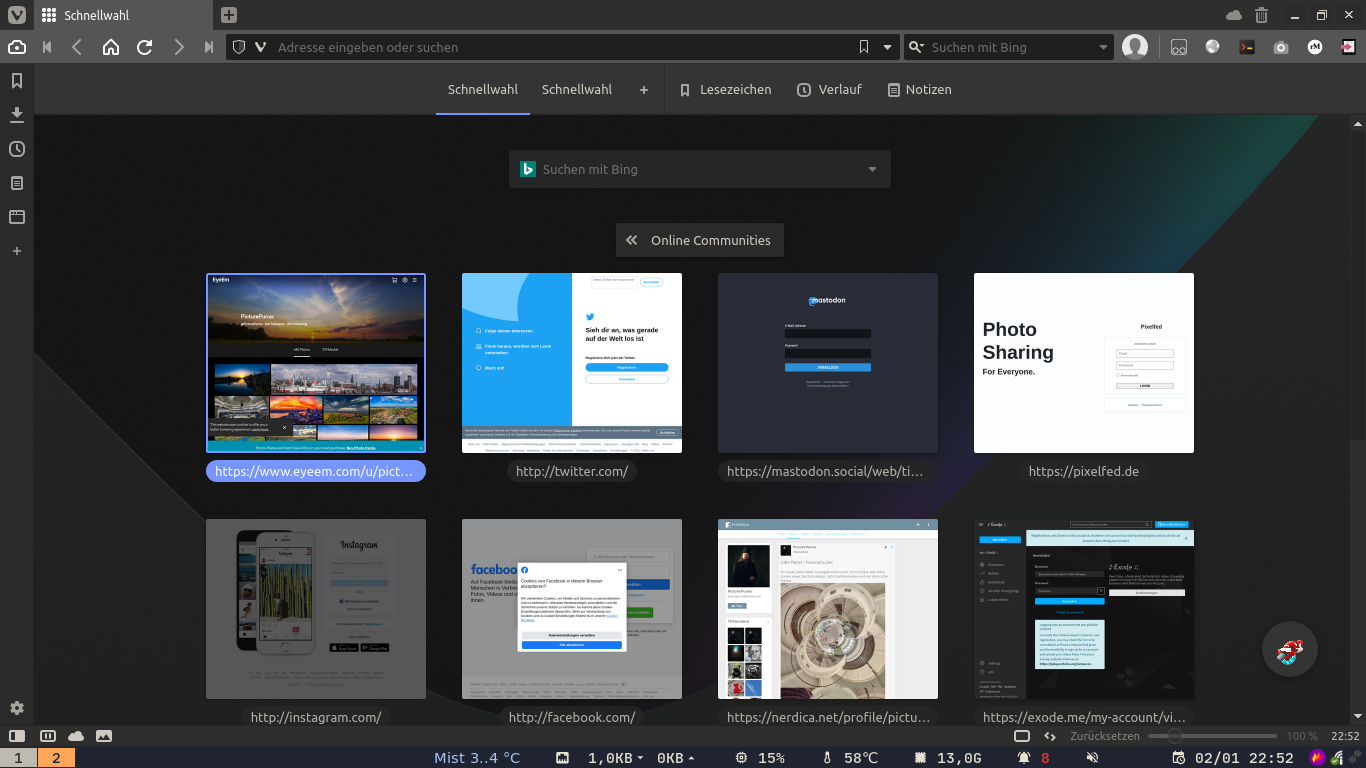The image size is (1366, 768).
Task: Click Zurücksetzen to reset zoom
Action: 1104,736
